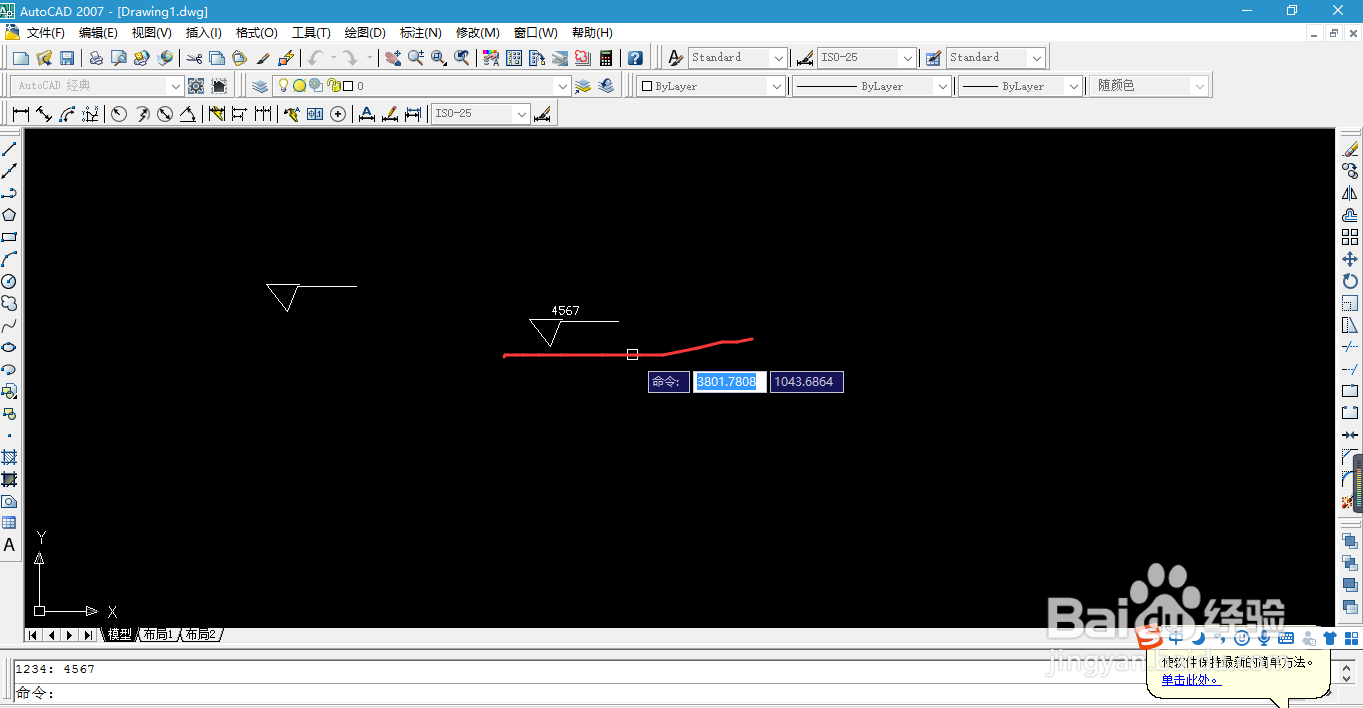Image resolution: width=1363 pixels, height=708 pixels.
Task: Click the 单击此处 link in balloon
Action: click(1190, 680)
